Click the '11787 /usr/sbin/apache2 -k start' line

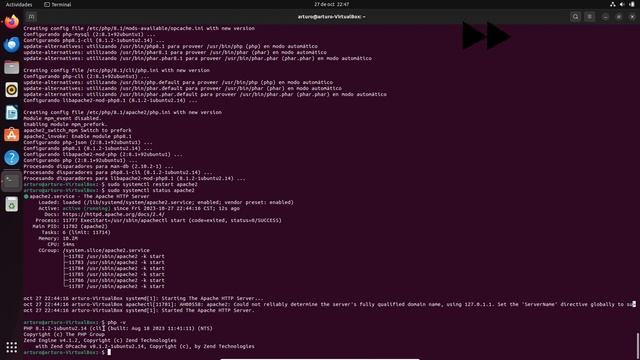click(x=114, y=287)
